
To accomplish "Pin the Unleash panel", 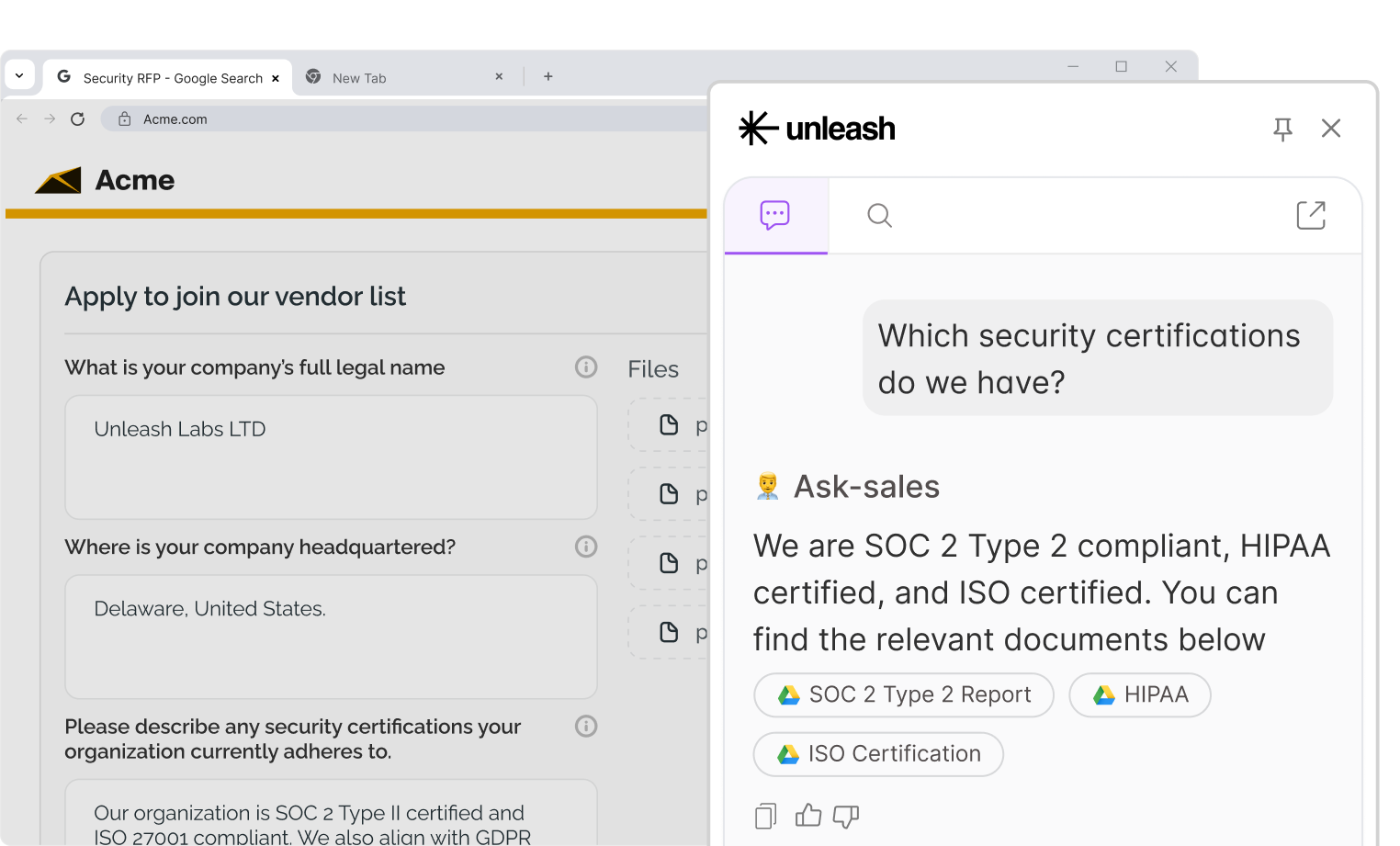I will click(x=1283, y=130).
